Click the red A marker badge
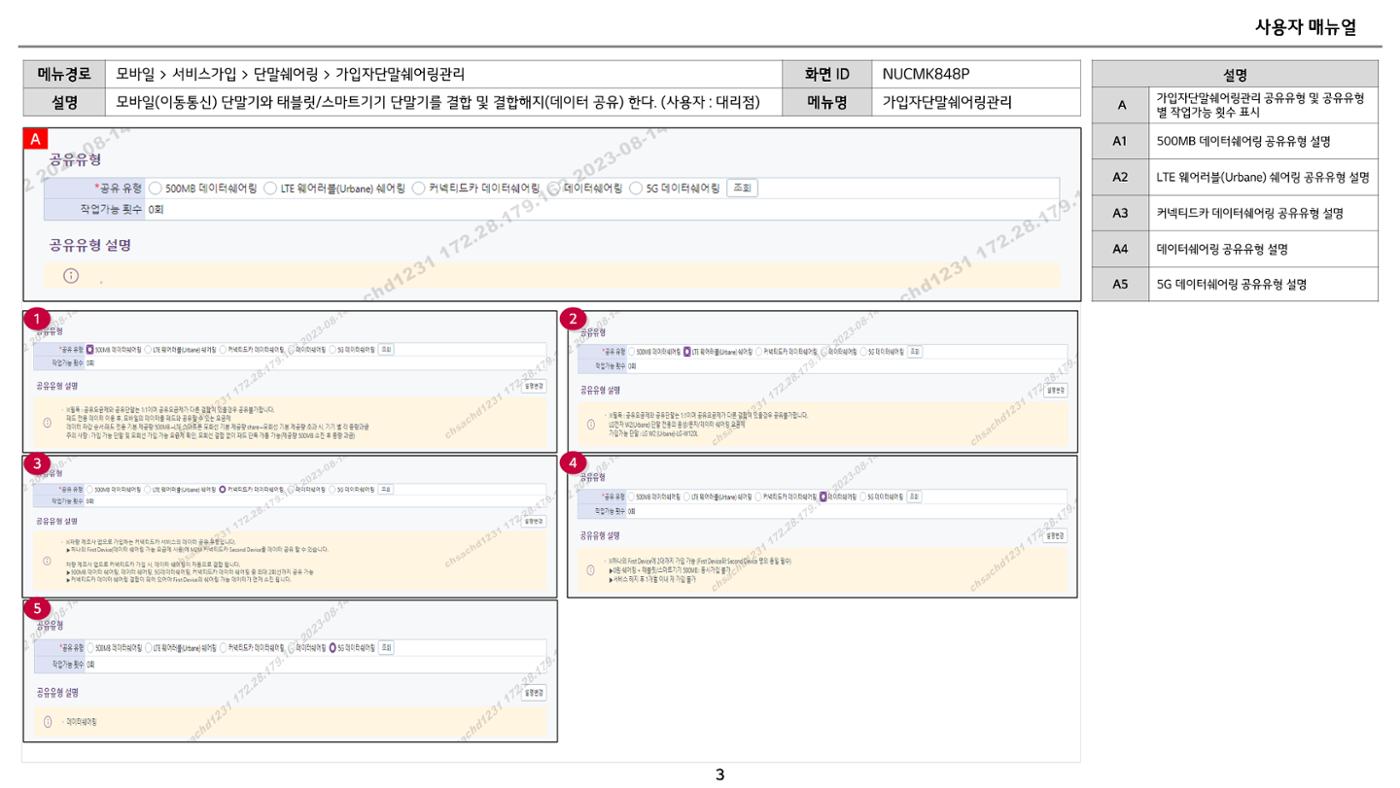The width and height of the screenshot is (1400, 788). click(x=36, y=138)
